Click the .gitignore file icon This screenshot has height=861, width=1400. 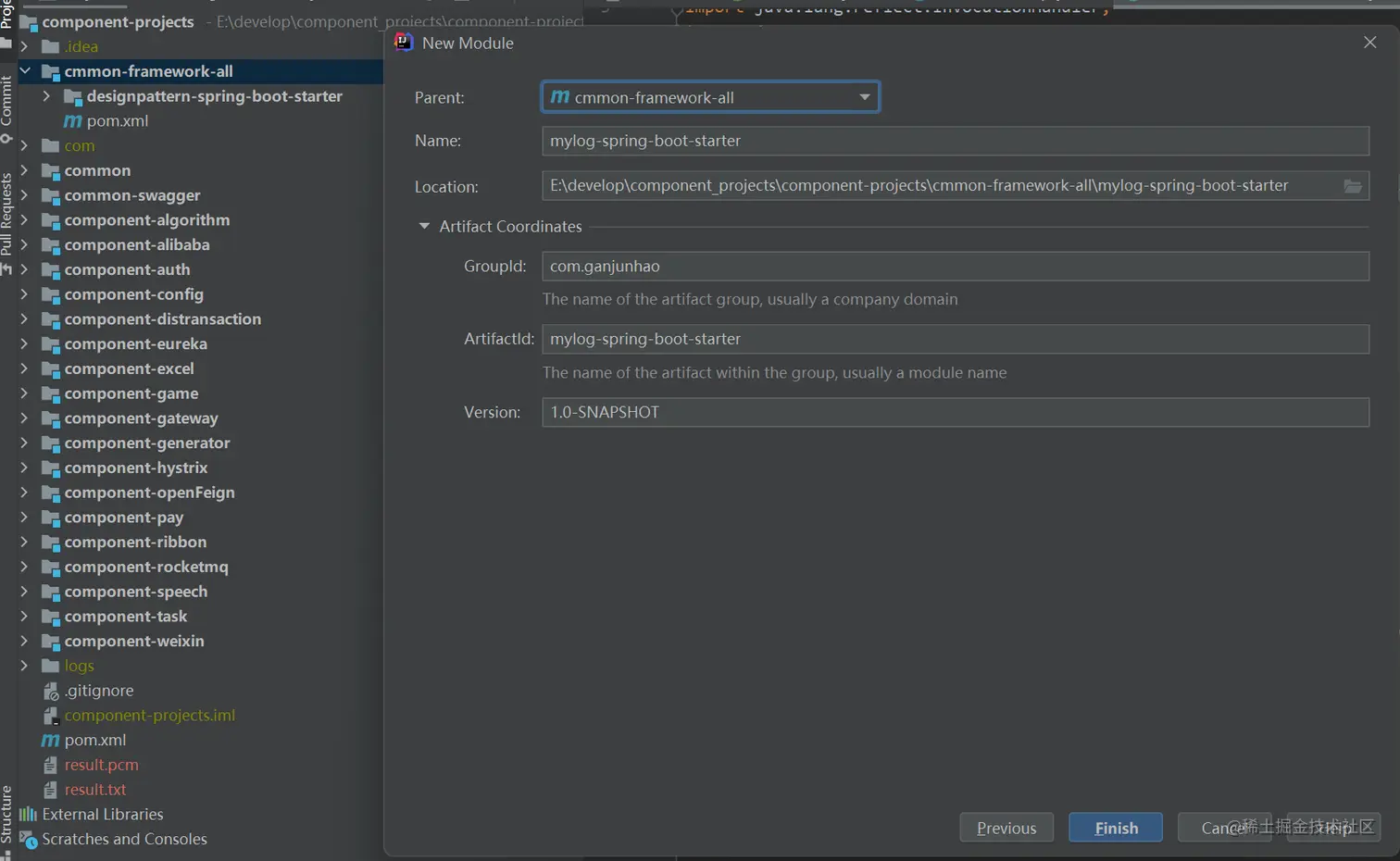point(51,692)
